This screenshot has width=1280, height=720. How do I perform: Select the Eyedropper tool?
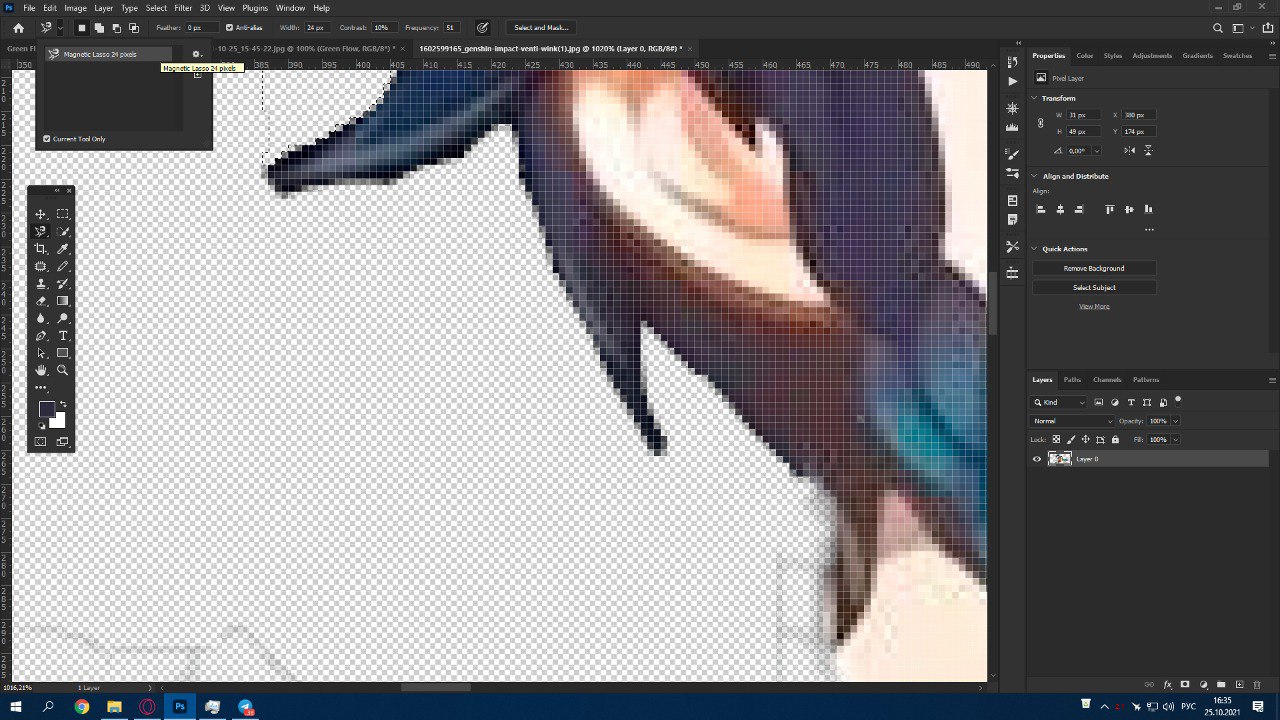point(63,249)
